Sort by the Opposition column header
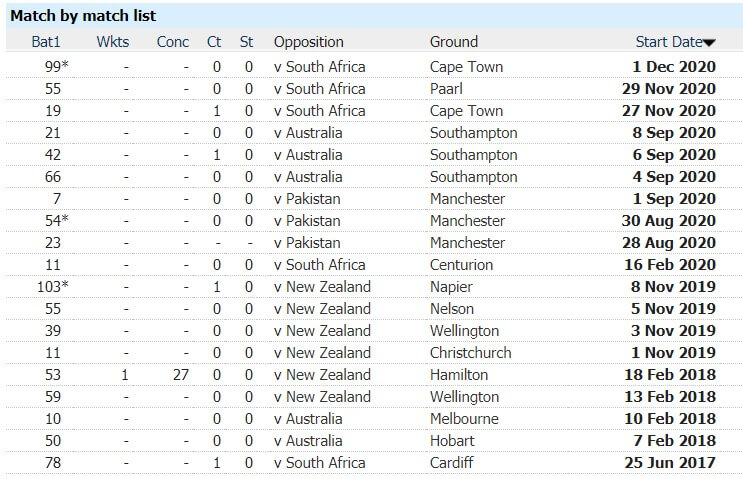743x479 pixels. pos(308,42)
